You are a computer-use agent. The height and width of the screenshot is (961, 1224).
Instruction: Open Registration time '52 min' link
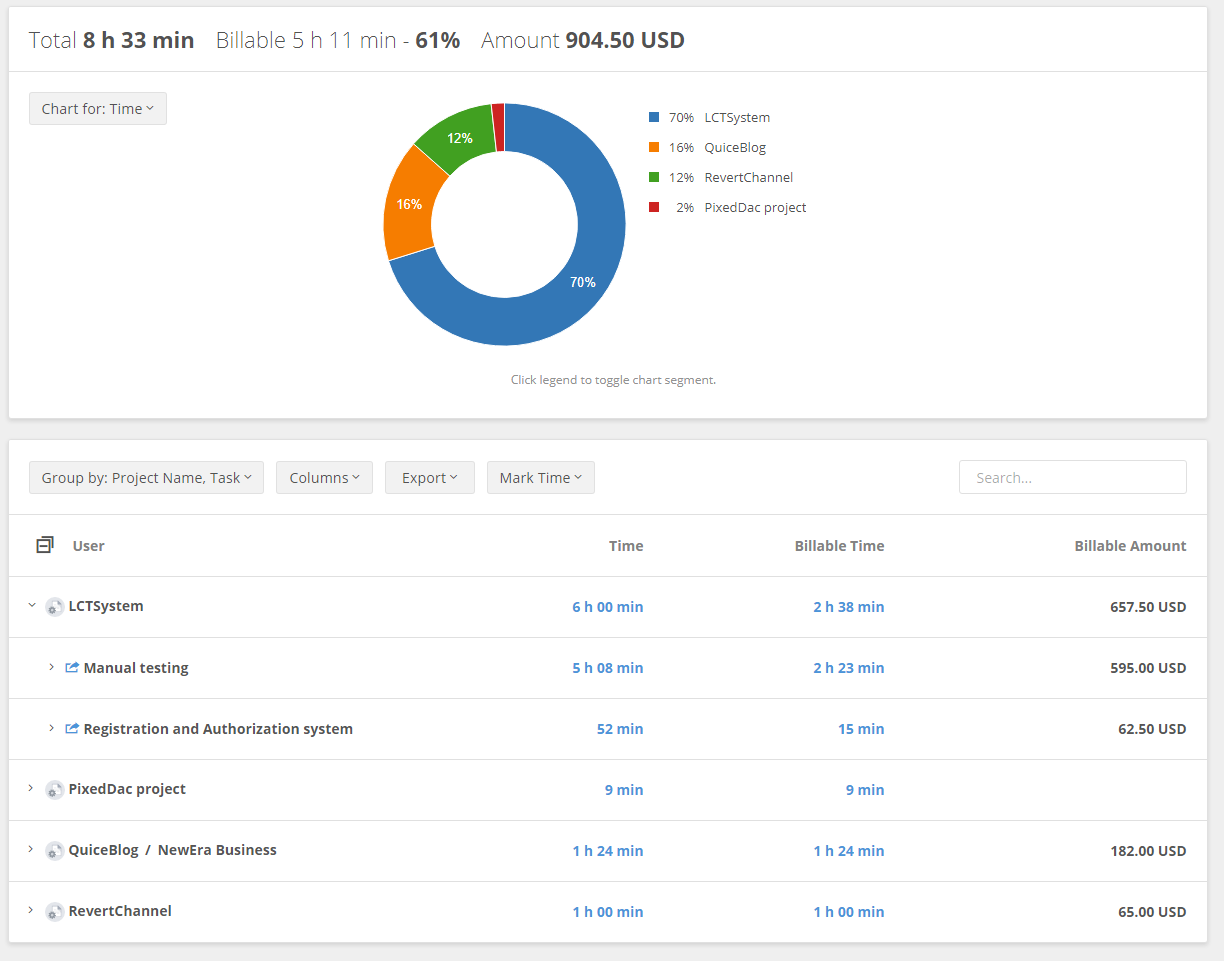[x=620, y=729]
